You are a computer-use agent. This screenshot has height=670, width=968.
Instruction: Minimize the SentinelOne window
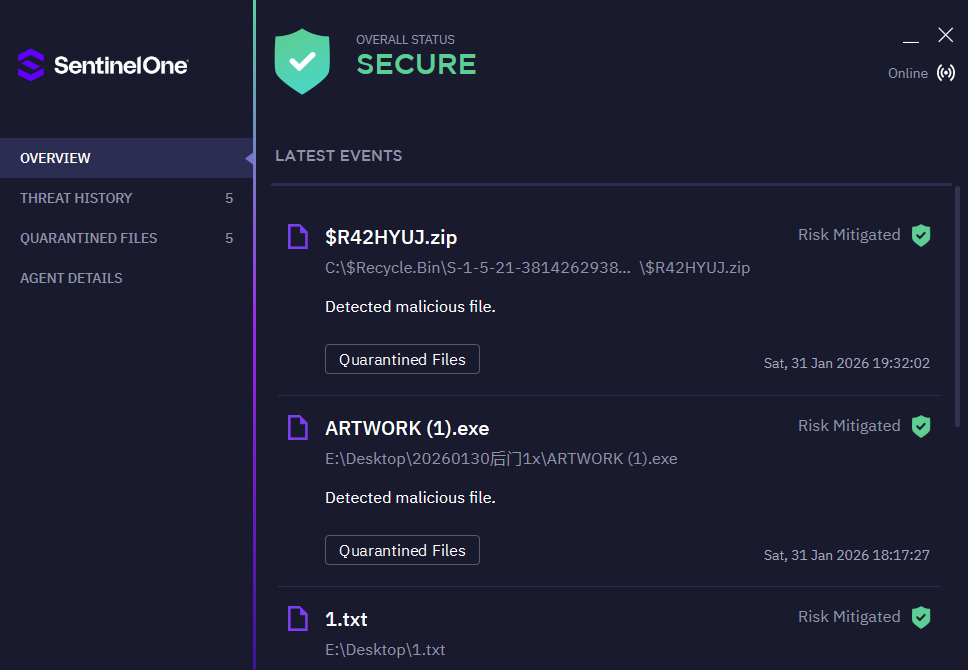point(911,37)
